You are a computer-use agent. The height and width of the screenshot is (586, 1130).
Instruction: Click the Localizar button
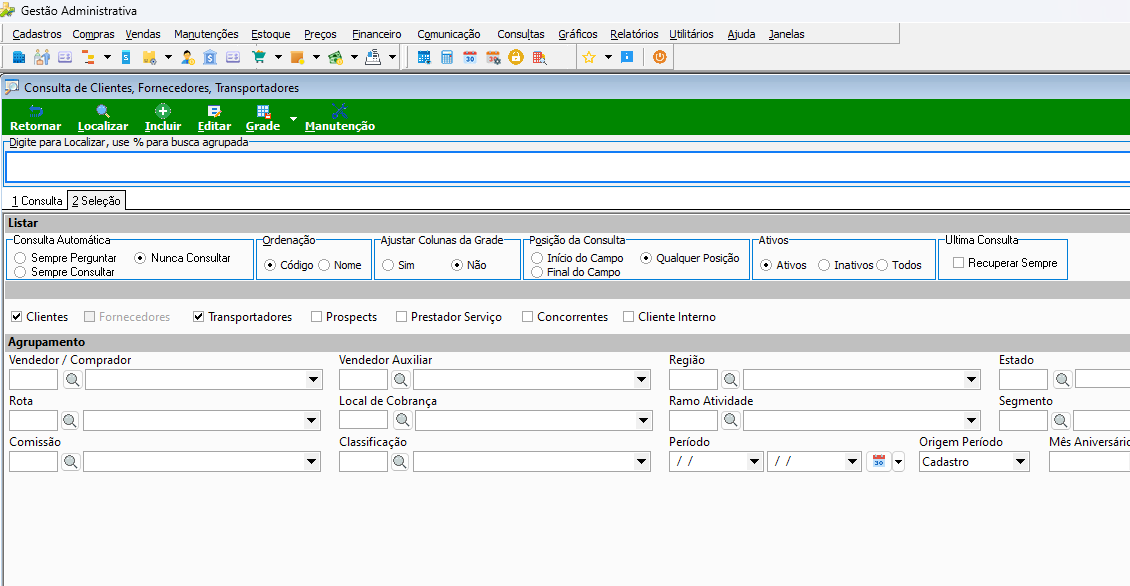point(103,118)
